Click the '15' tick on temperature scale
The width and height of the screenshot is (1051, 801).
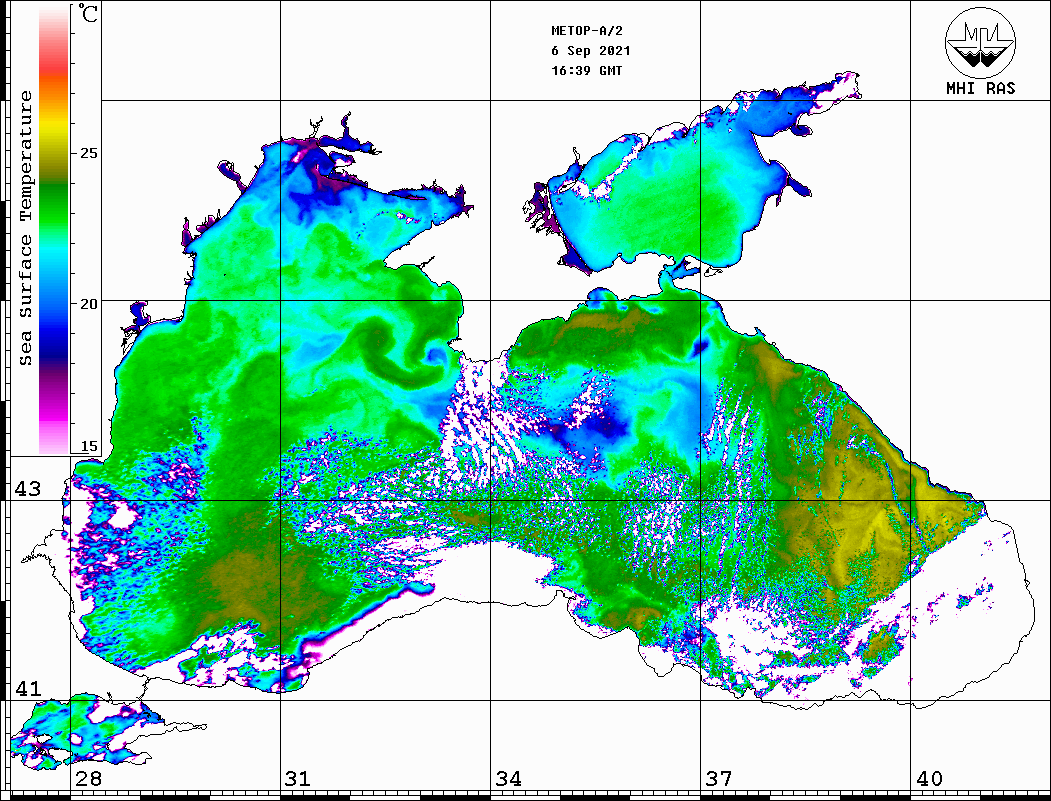pyautogui.click(x=88, y=446)
